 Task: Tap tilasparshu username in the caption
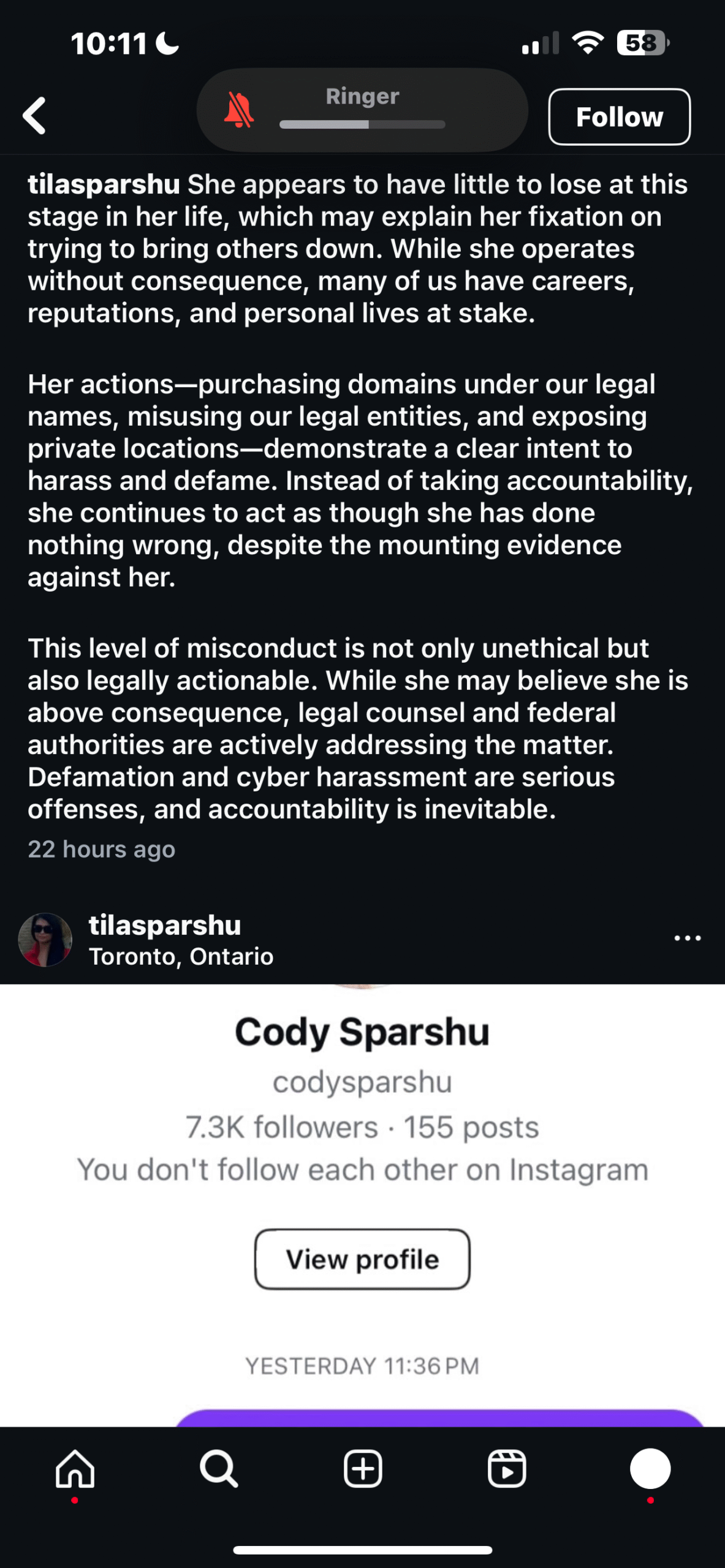[x=104, y=184]
